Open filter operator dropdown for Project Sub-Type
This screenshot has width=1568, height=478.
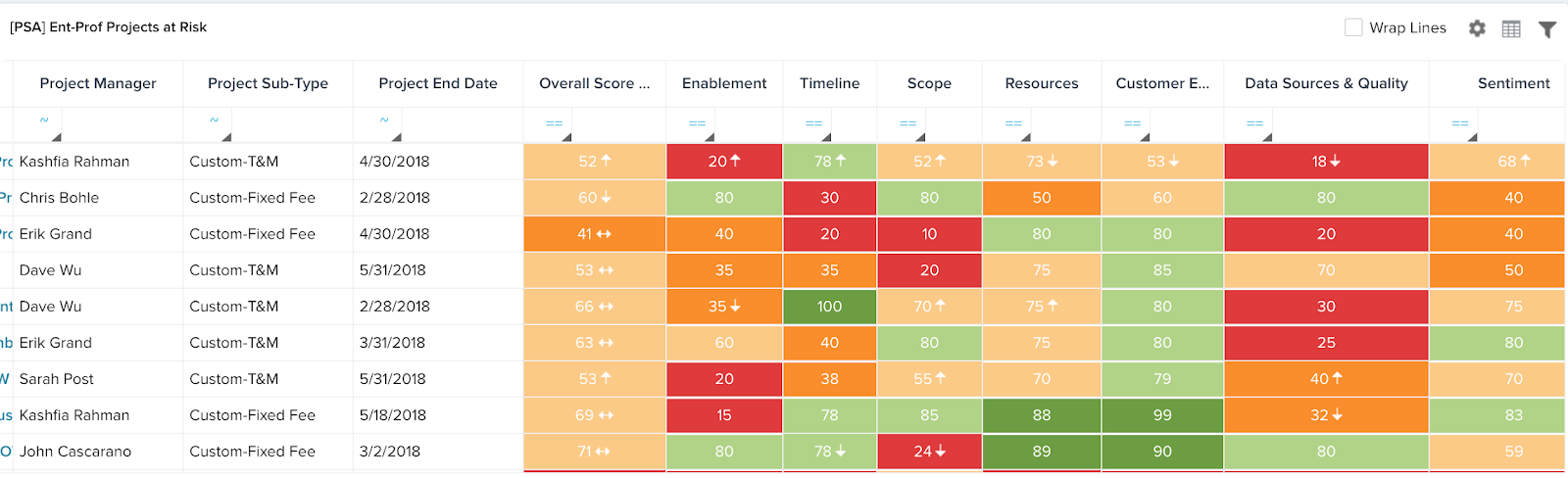[215, 120]
